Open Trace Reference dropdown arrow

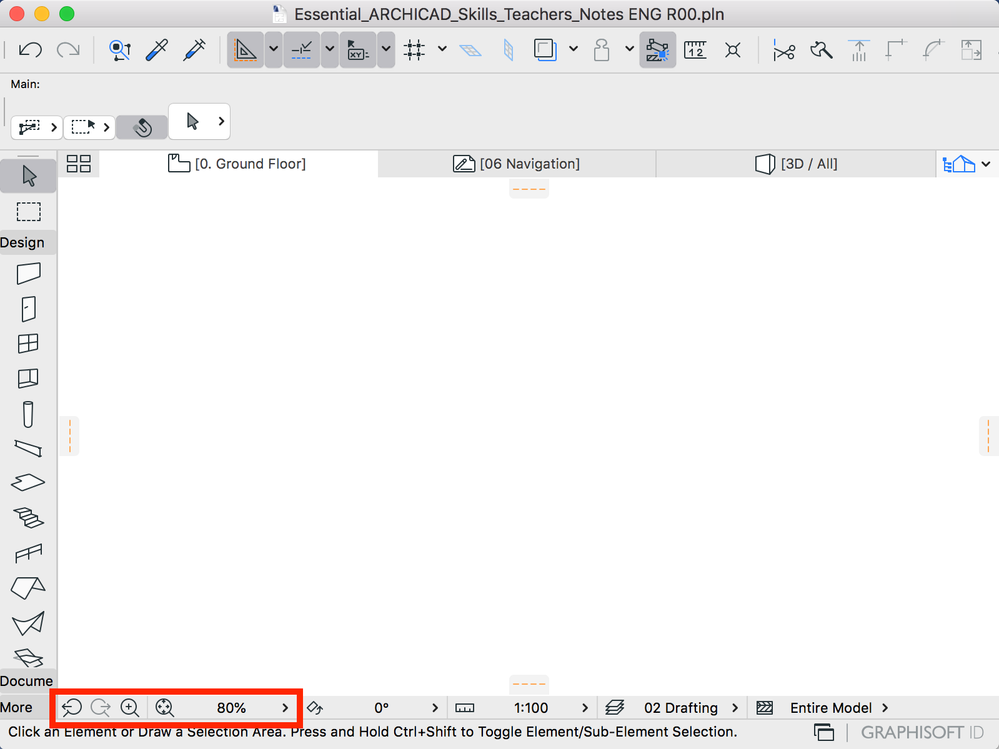[573, 49]
